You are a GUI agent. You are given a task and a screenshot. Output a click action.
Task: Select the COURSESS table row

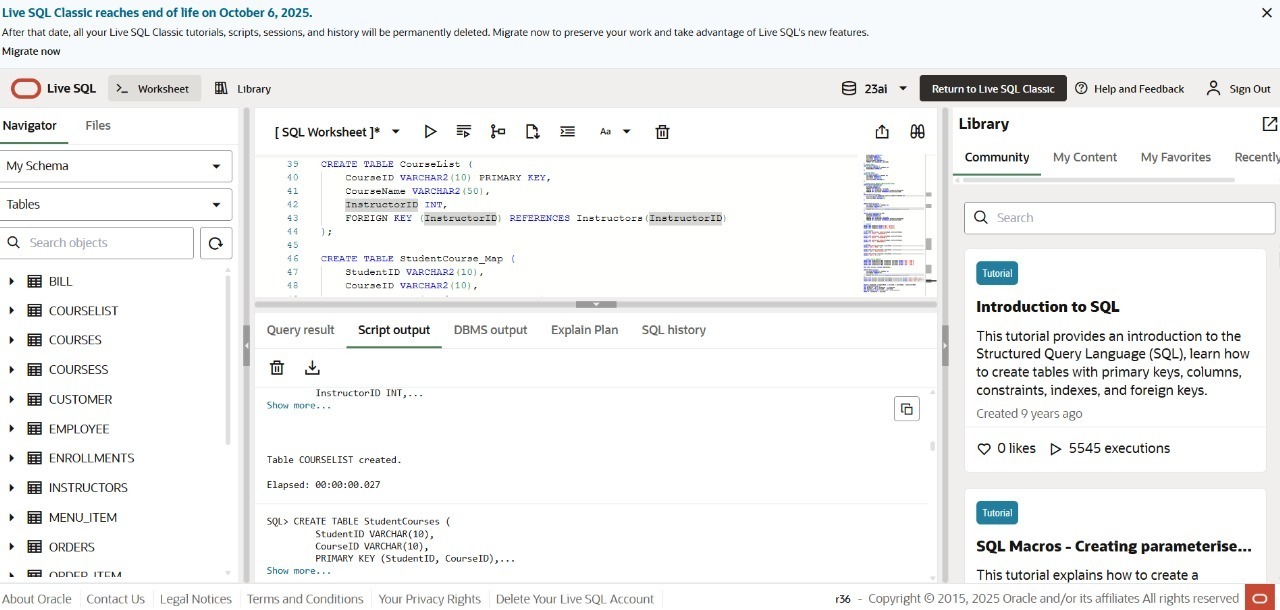[x=116, y=370]
